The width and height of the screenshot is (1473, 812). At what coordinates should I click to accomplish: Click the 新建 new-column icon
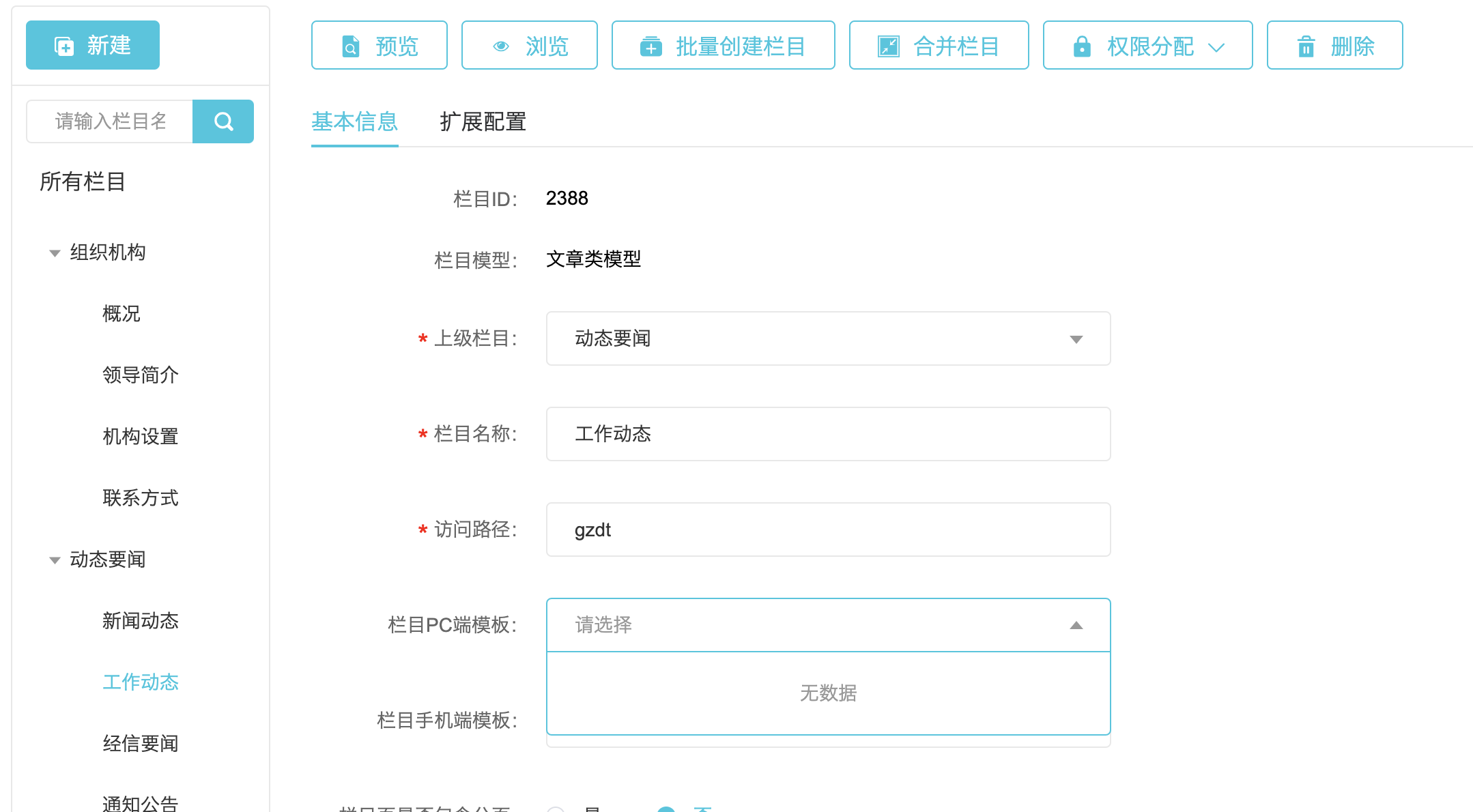(64, 46)
